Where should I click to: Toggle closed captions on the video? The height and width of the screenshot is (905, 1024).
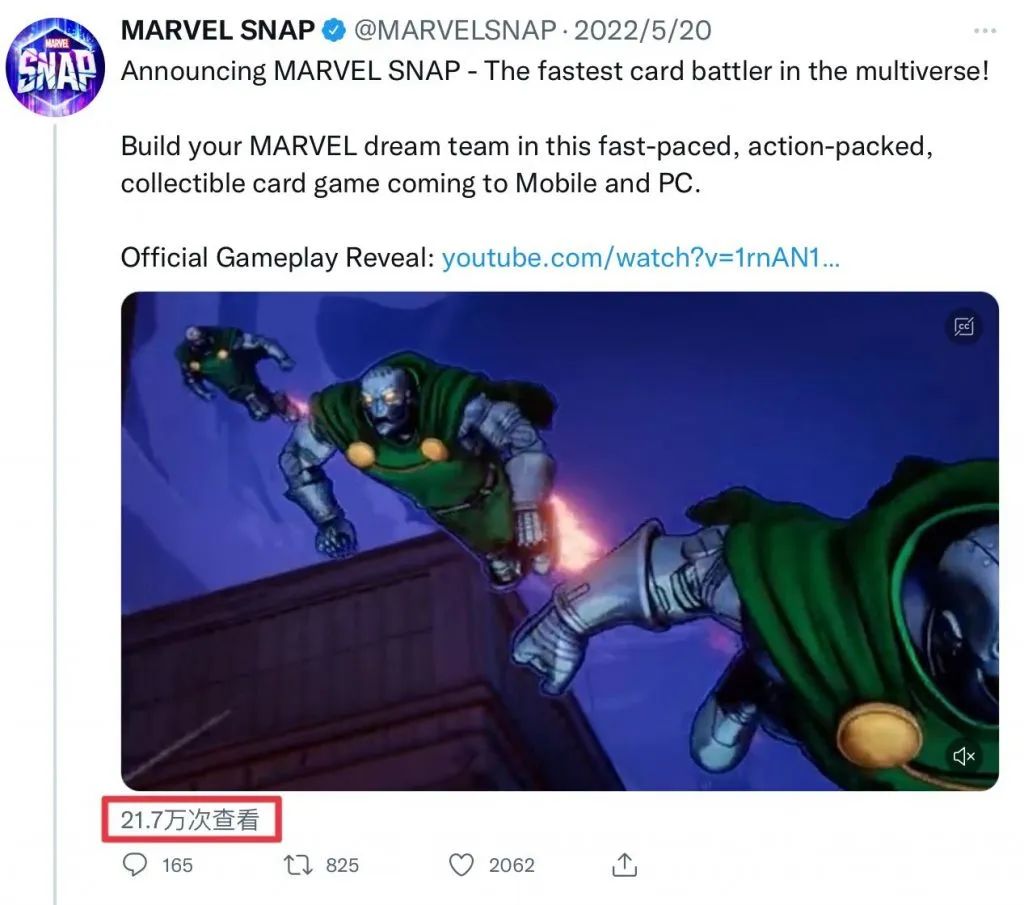click(964, 326)
